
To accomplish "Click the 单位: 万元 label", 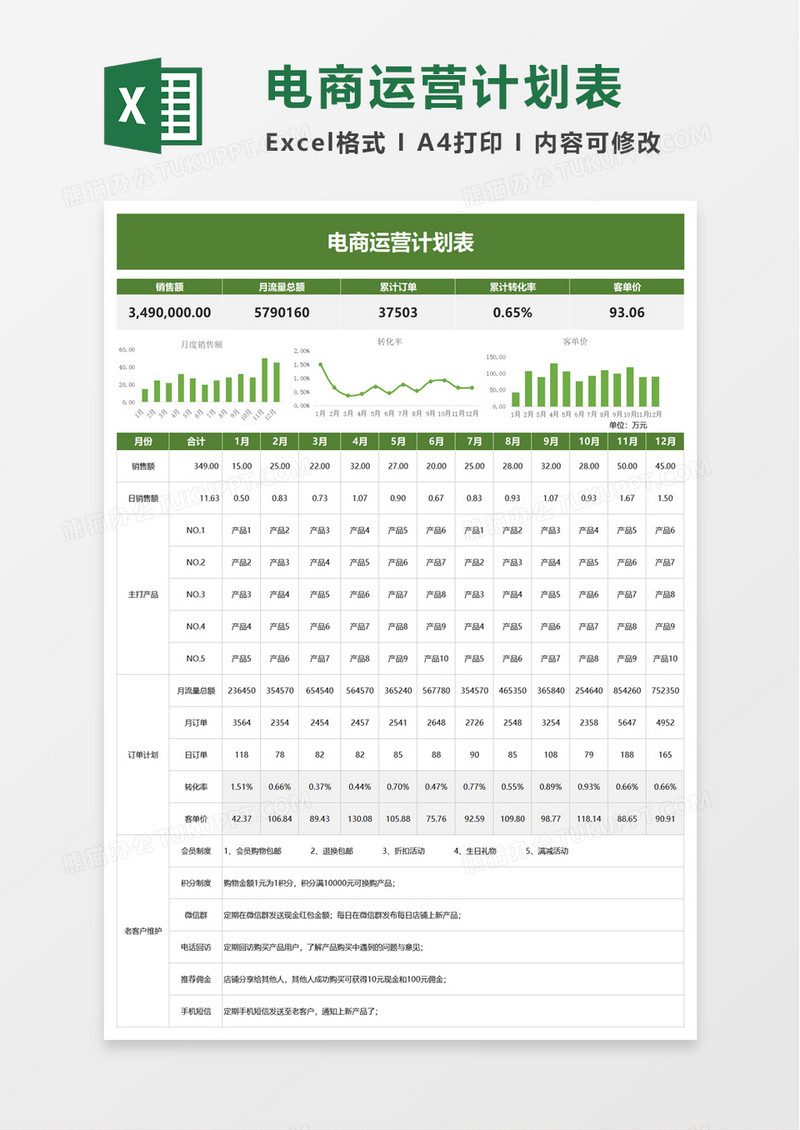I will coord(628,426).
